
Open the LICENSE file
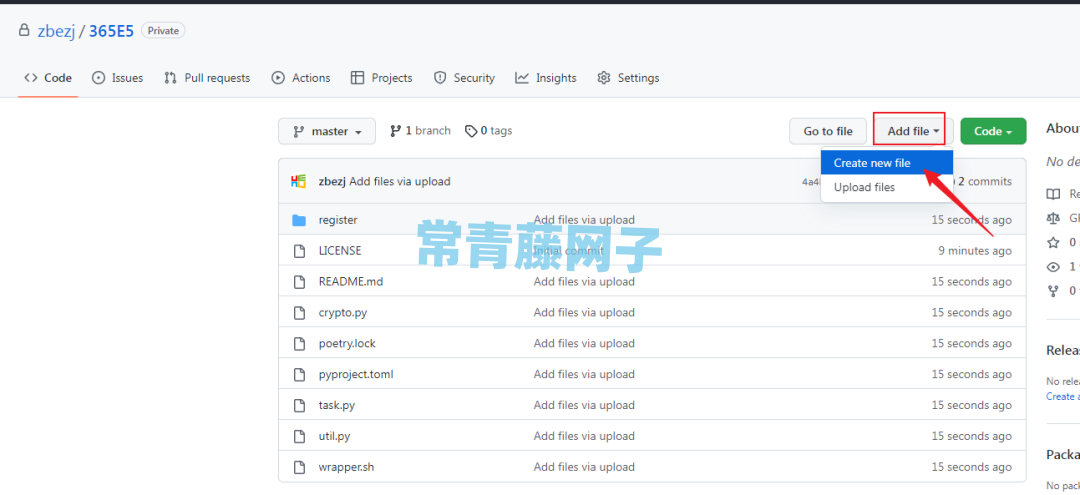[x=340, y=251]
